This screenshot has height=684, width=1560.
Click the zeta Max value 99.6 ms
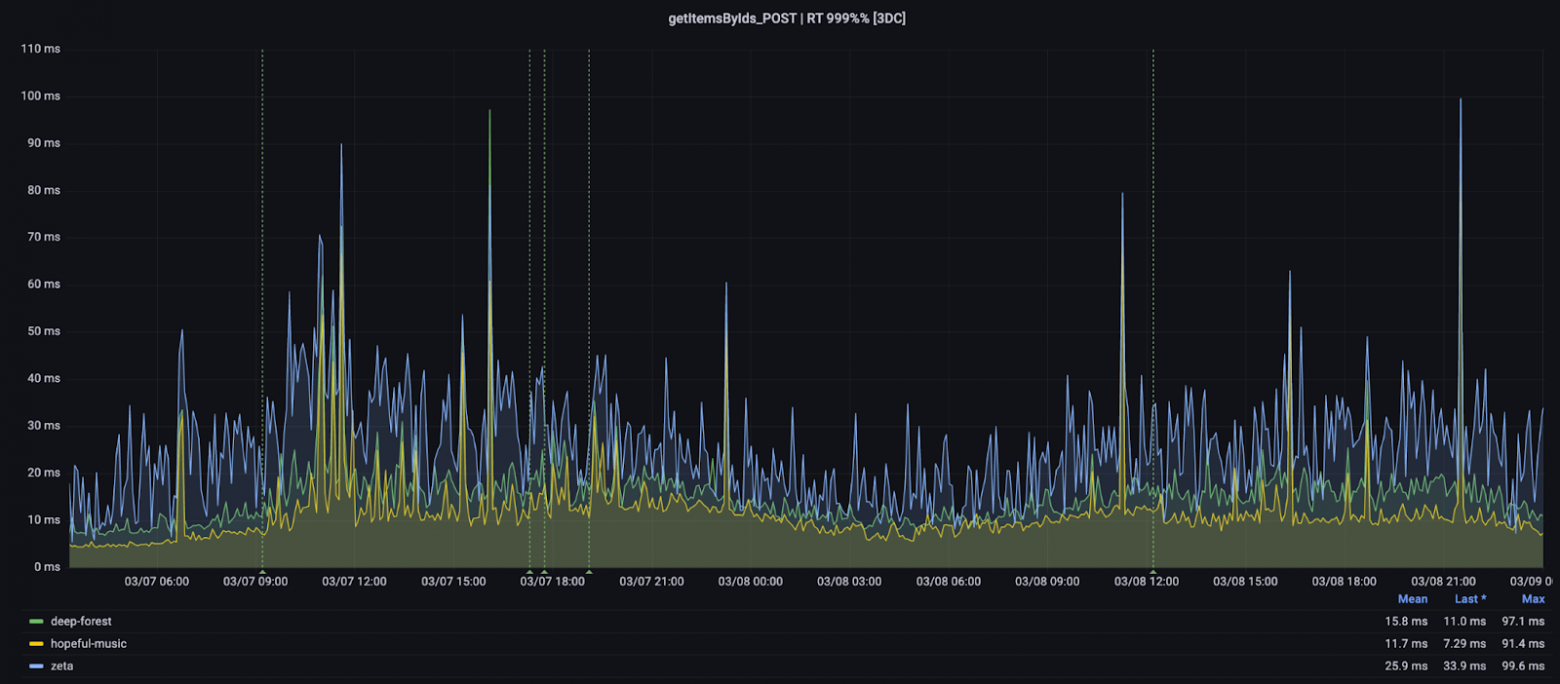(x=1523, y=666)
